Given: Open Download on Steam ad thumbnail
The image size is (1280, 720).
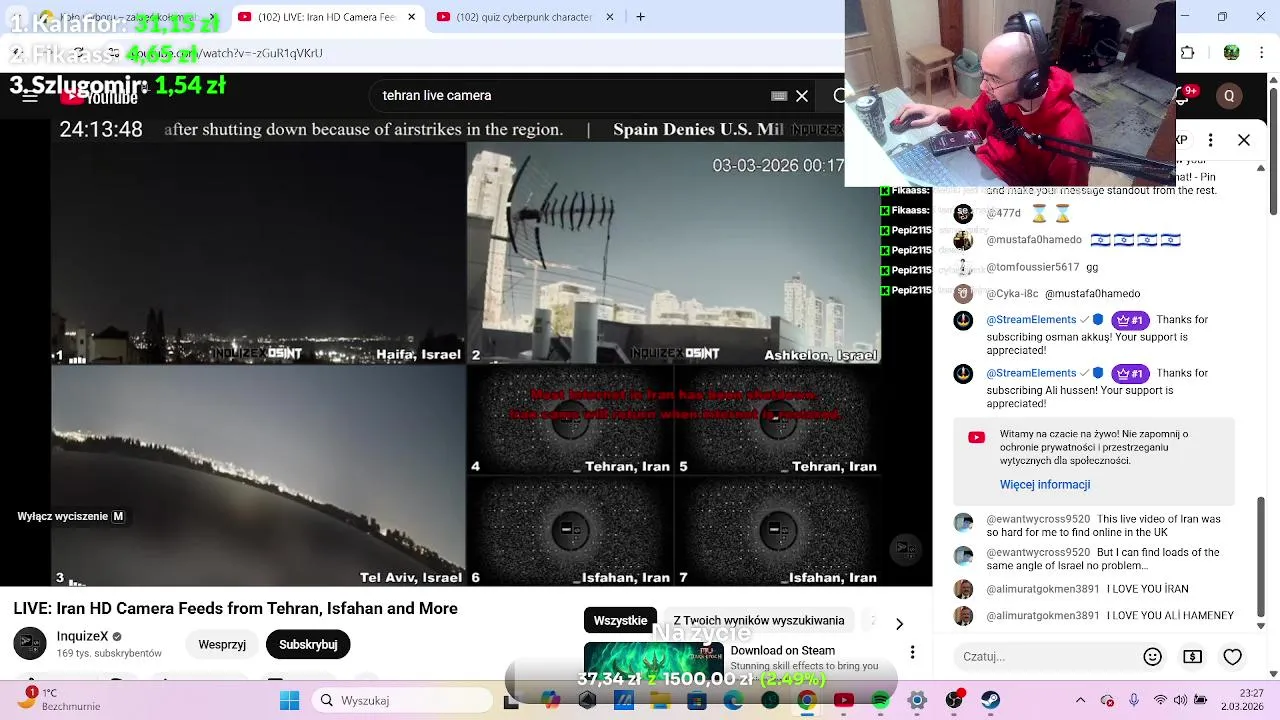Looking at the screenshot, I should (x=653, y=661).
